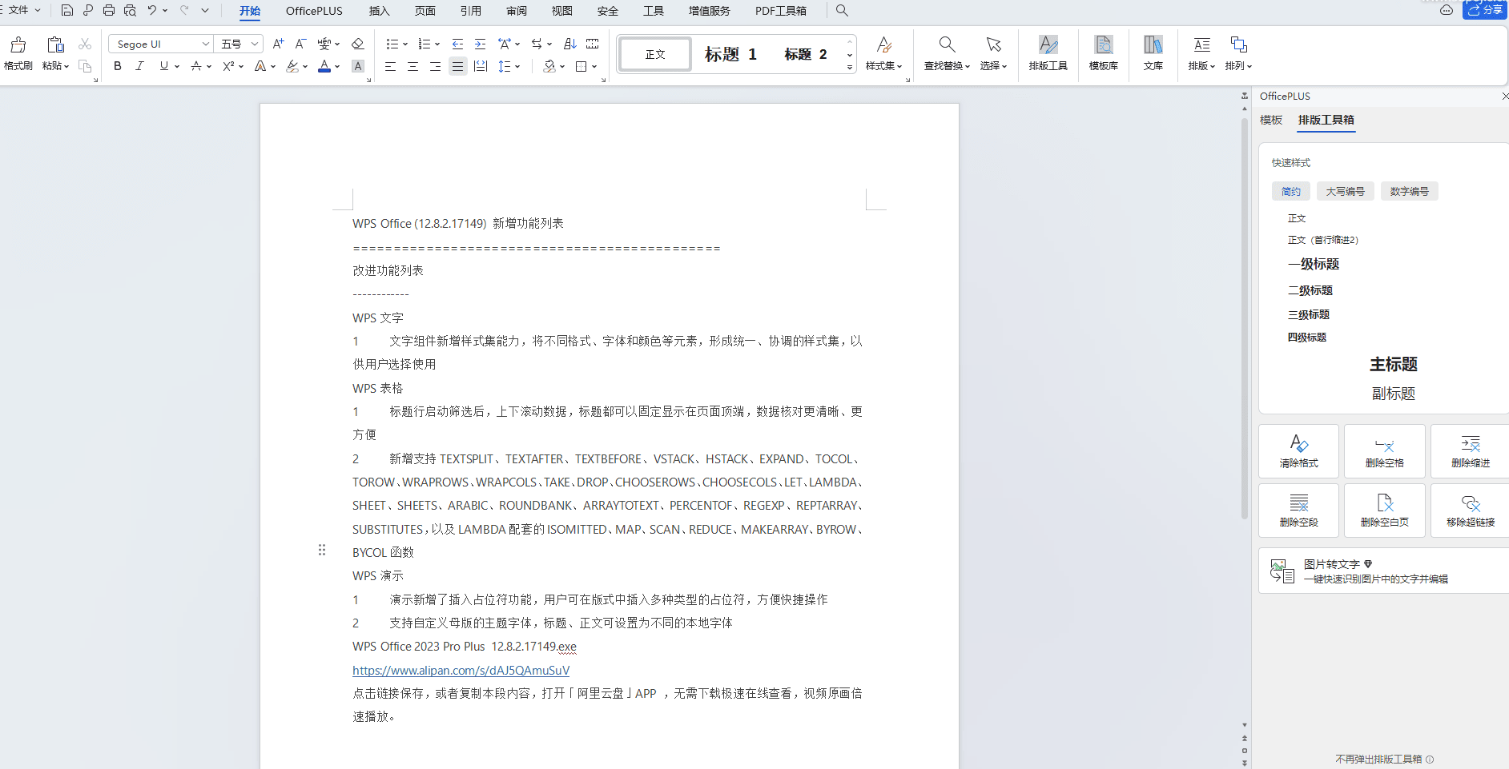Toggle Italic formatting
1509x769 pixels.
(139, 66)
